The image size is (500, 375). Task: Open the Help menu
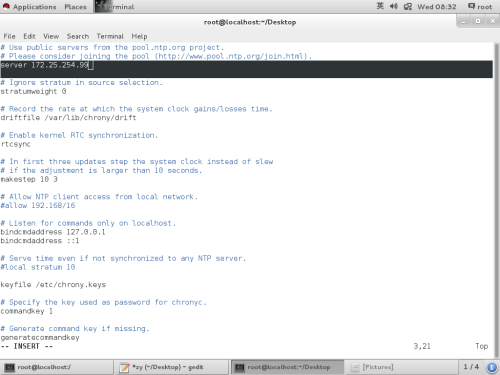pyautogui.click(x=139, y=36)
